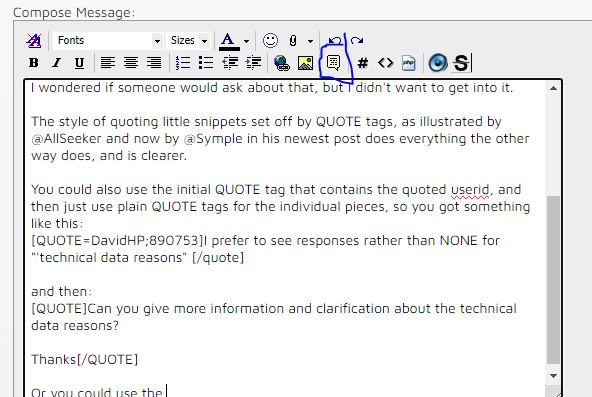Click the increase indent icon
This screenshot has width=592, height=397.
(253, 63)
